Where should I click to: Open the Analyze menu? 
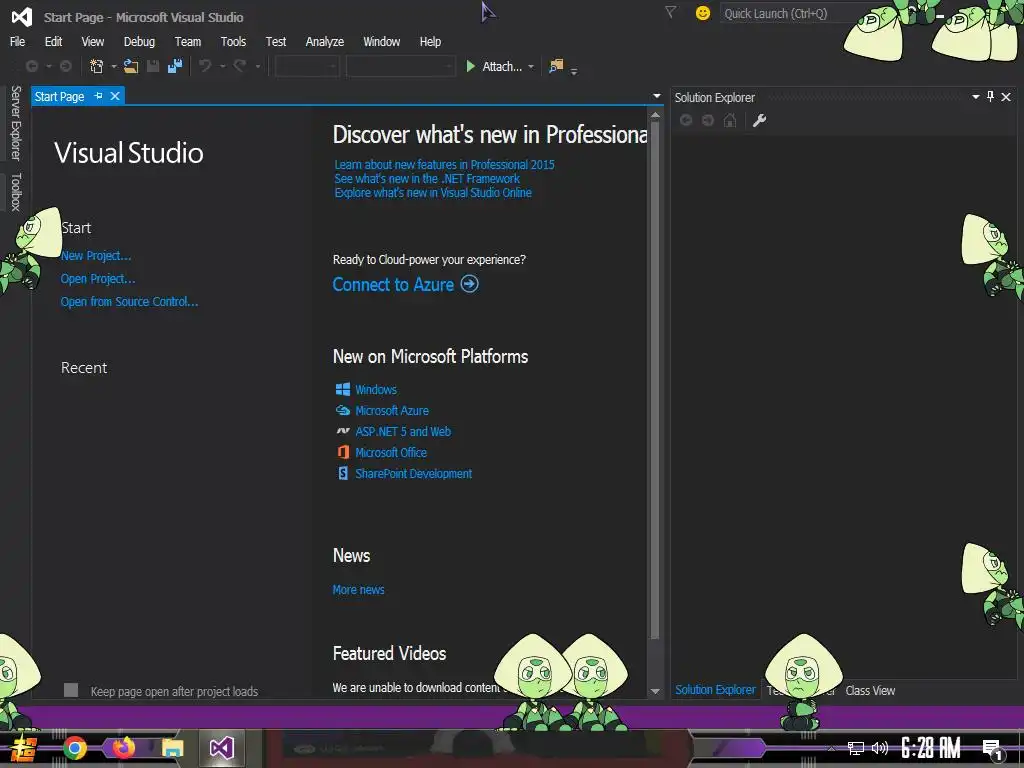coord(325,41)
